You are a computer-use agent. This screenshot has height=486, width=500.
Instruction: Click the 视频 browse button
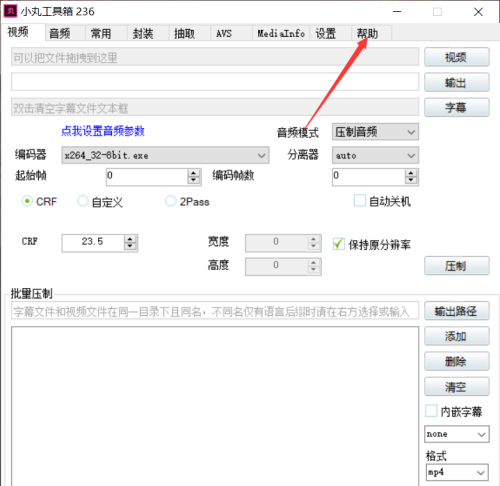pyautogui.click(x=457, y=57)
